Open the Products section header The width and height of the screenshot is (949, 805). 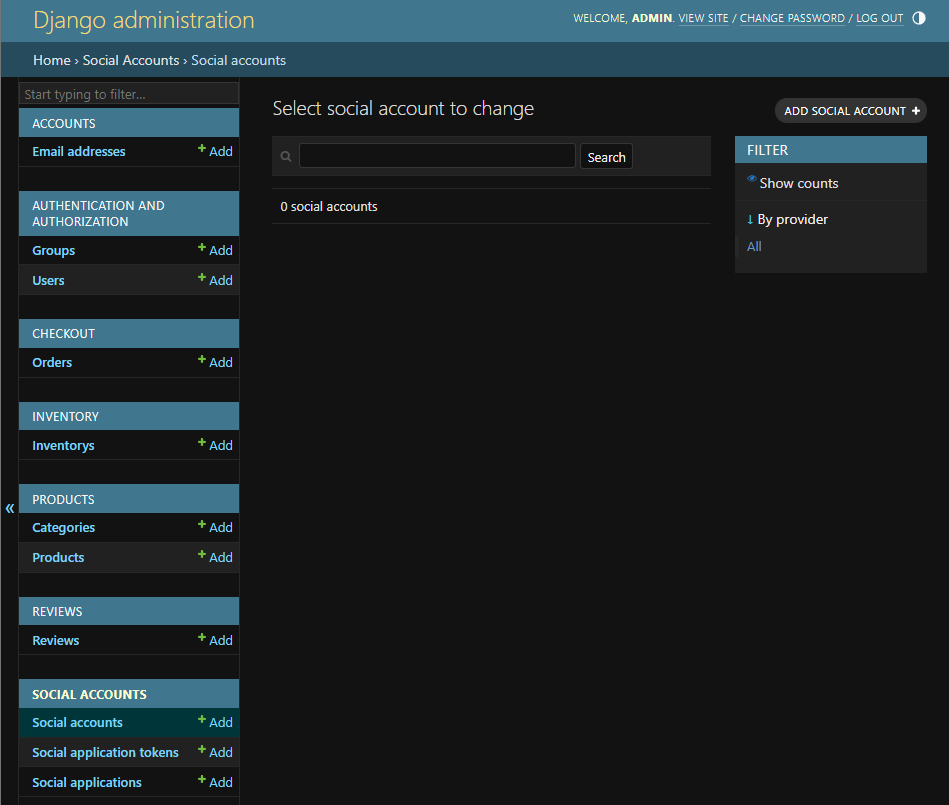pos(63,499)
